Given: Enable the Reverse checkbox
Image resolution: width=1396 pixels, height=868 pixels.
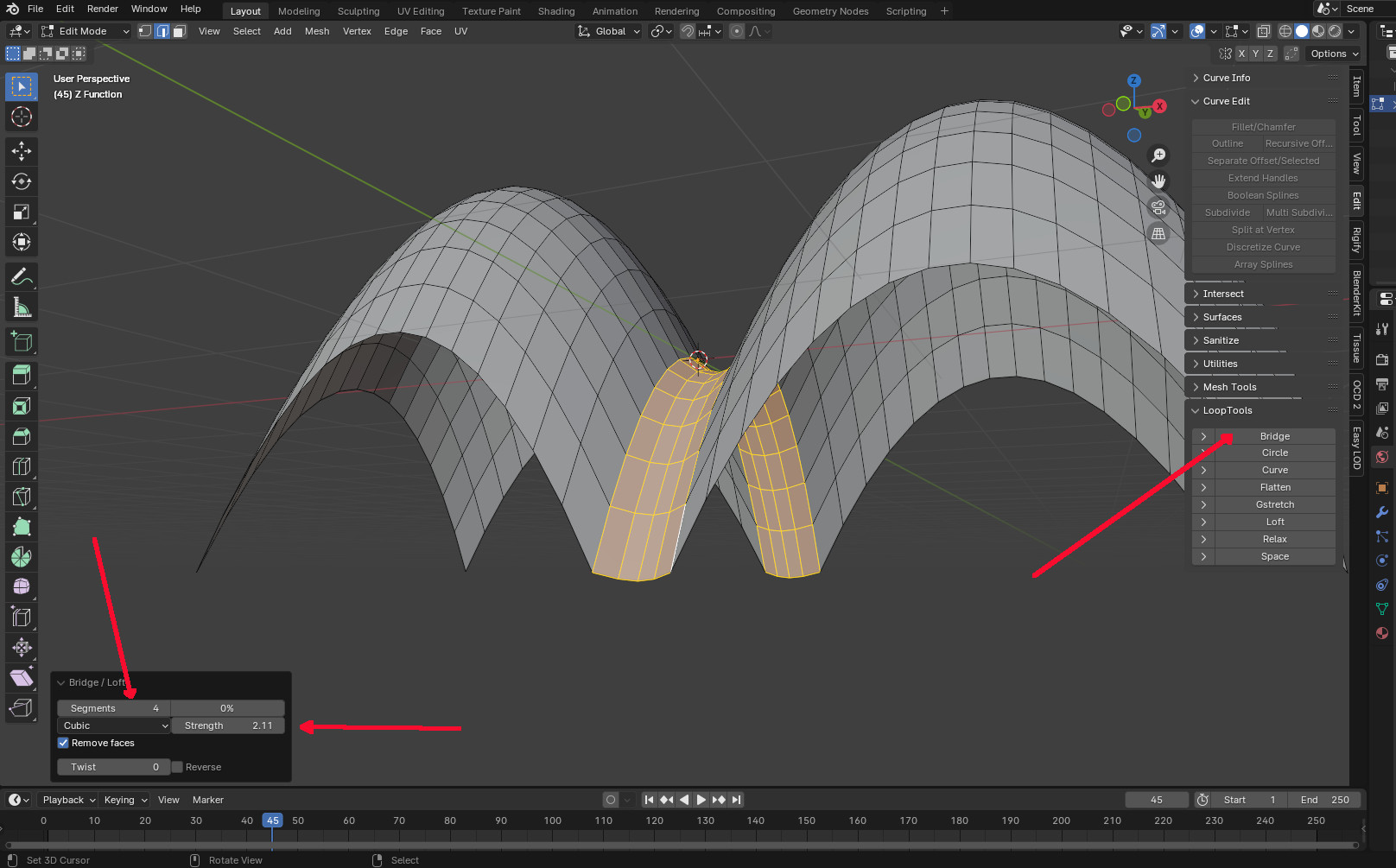Looking at the screenshot, I should click(x=177, y=767).
